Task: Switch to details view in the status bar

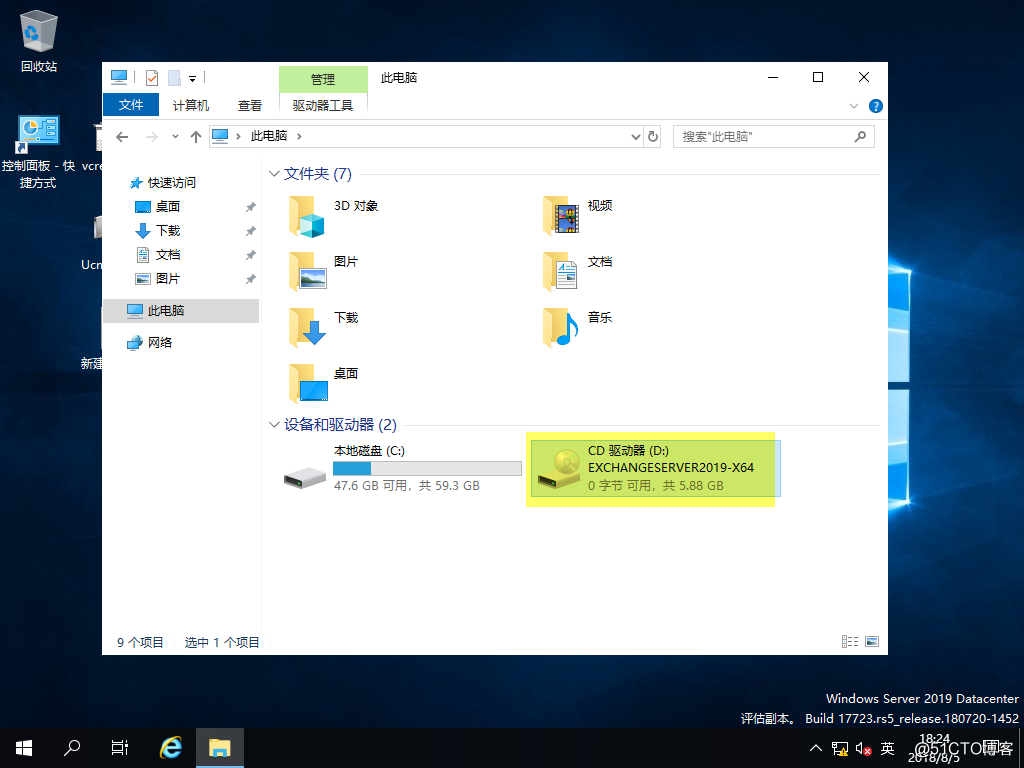Action: 850,641
